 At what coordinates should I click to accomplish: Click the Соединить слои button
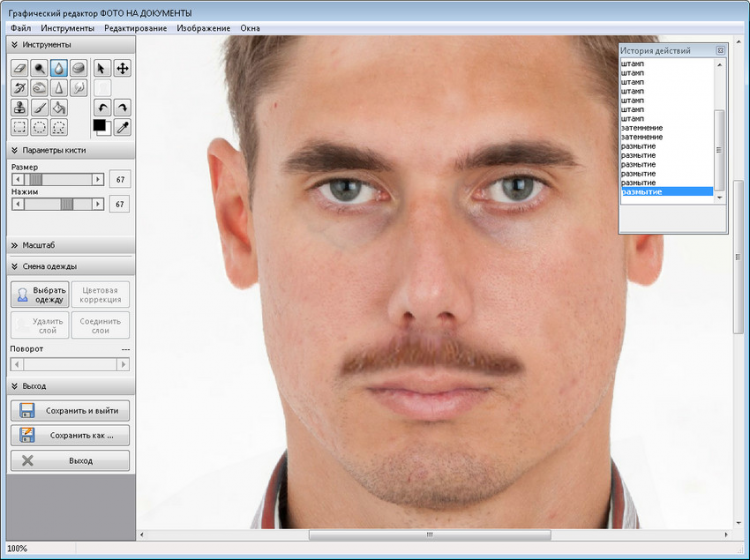[x=100, y=326]
